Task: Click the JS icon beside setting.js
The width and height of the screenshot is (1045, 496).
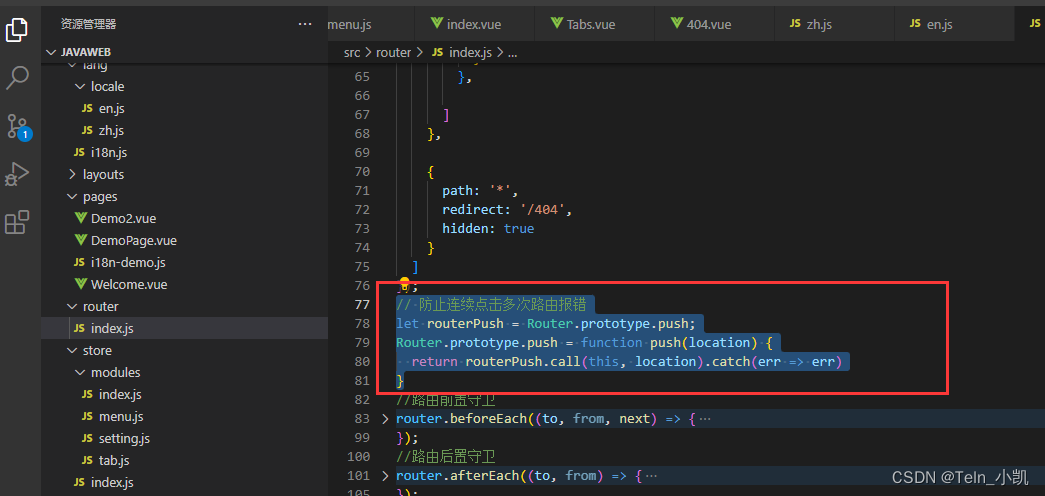Action: [87, 439]
